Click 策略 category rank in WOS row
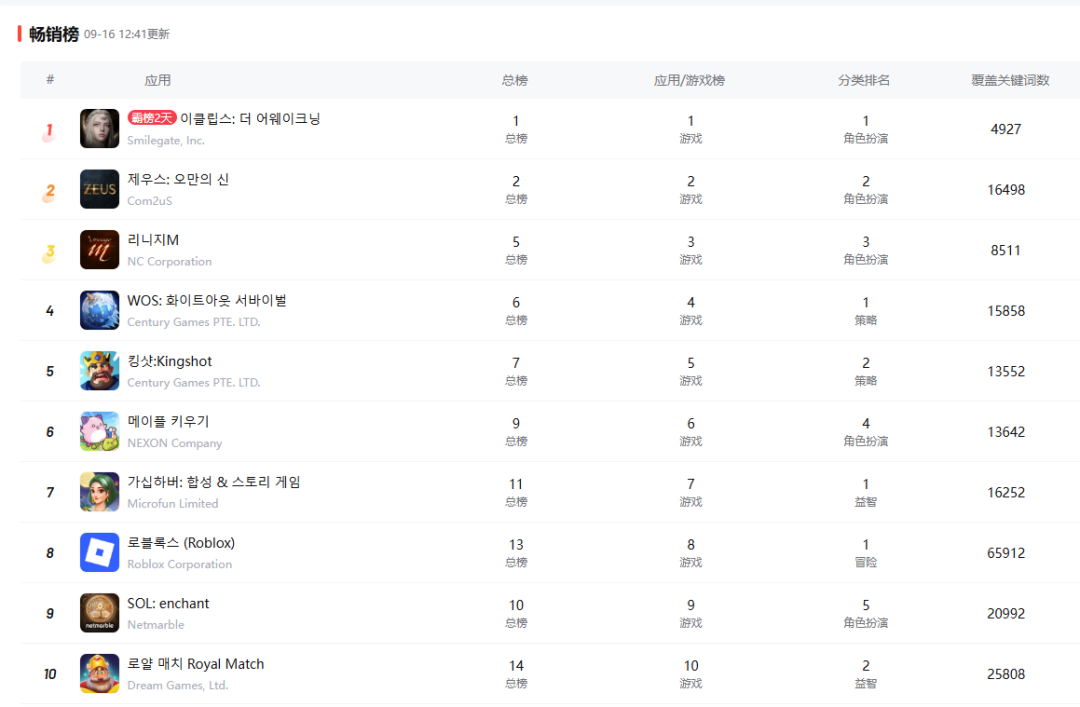 coord(866,310)
